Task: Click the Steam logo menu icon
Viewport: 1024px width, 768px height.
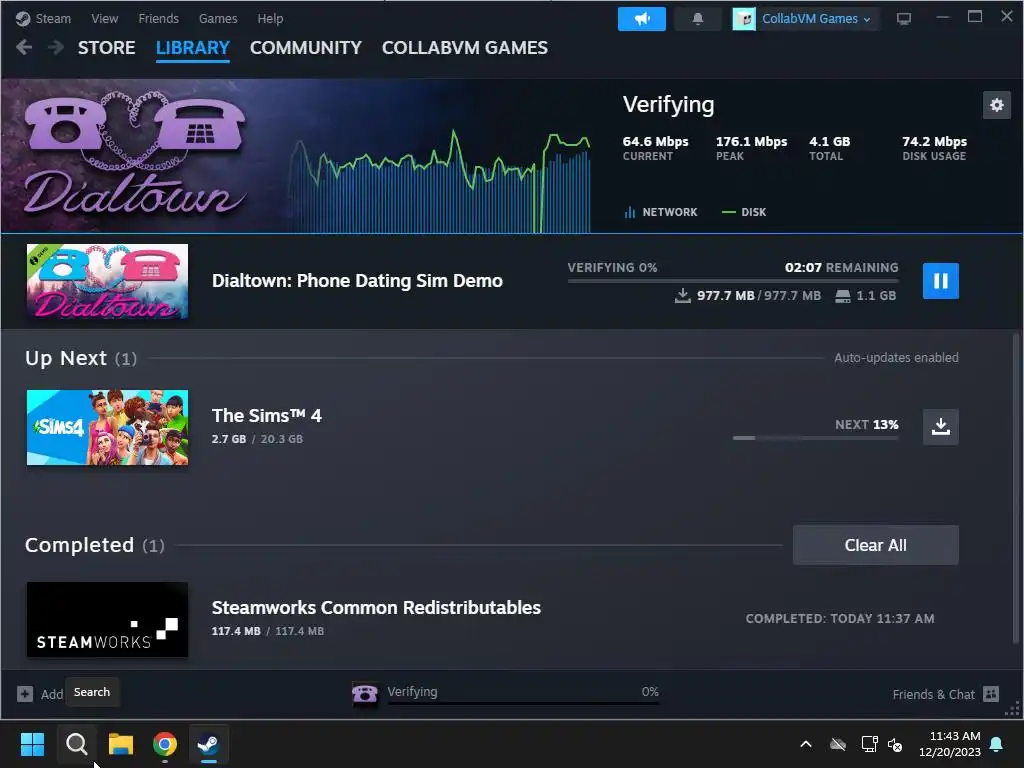Action: tap(24, 18)
